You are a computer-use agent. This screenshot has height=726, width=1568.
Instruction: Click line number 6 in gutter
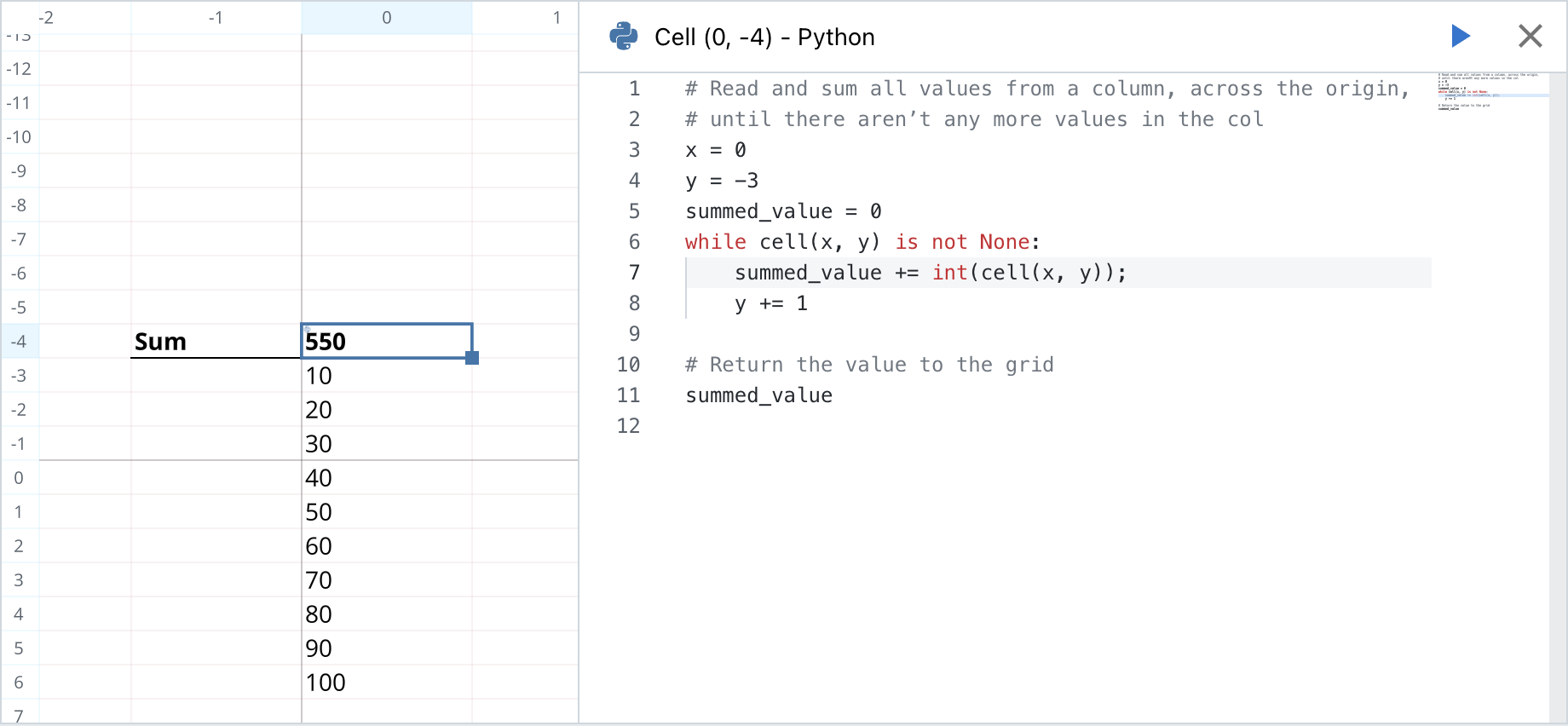[634, 242]
